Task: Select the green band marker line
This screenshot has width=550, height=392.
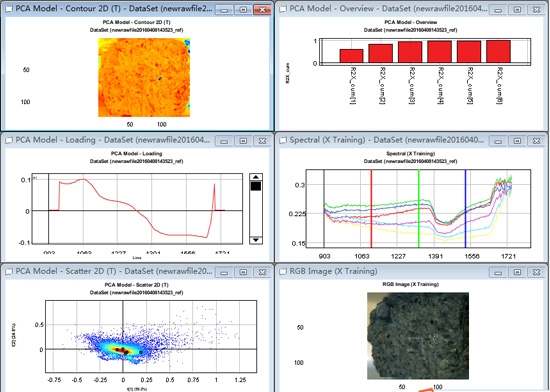Action: point(418,209)
